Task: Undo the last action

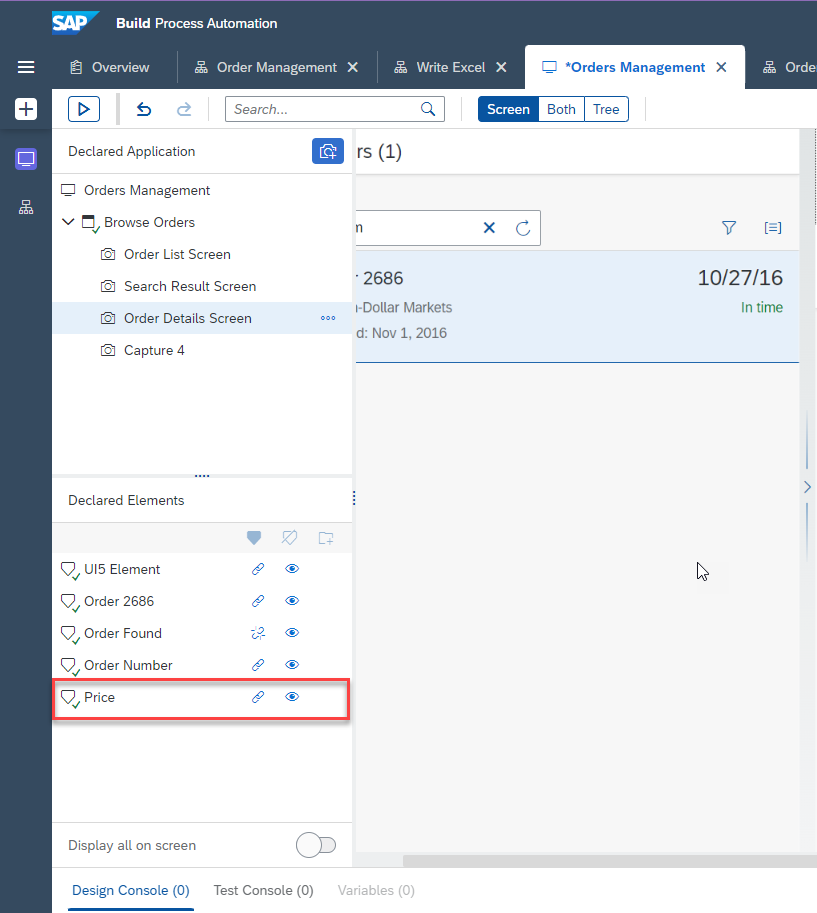Action: (144, 109)
